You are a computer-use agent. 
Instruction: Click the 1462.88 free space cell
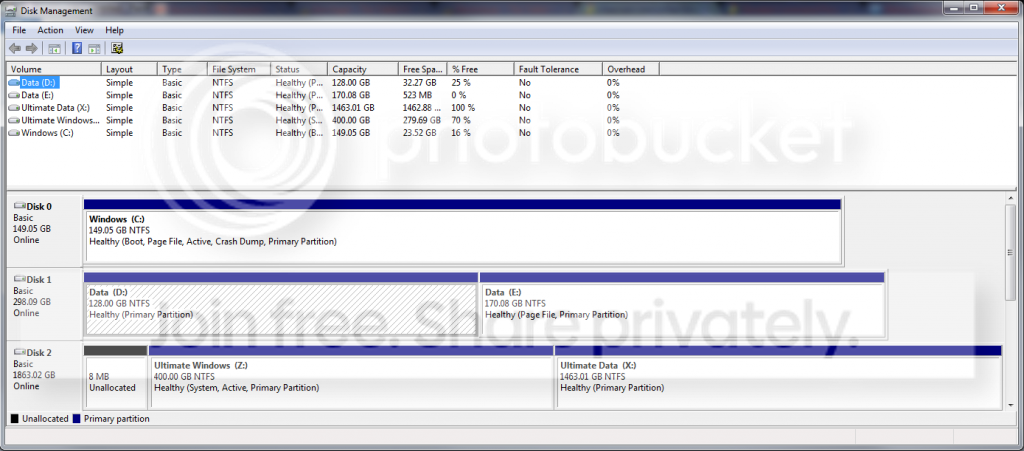(421, 108)
